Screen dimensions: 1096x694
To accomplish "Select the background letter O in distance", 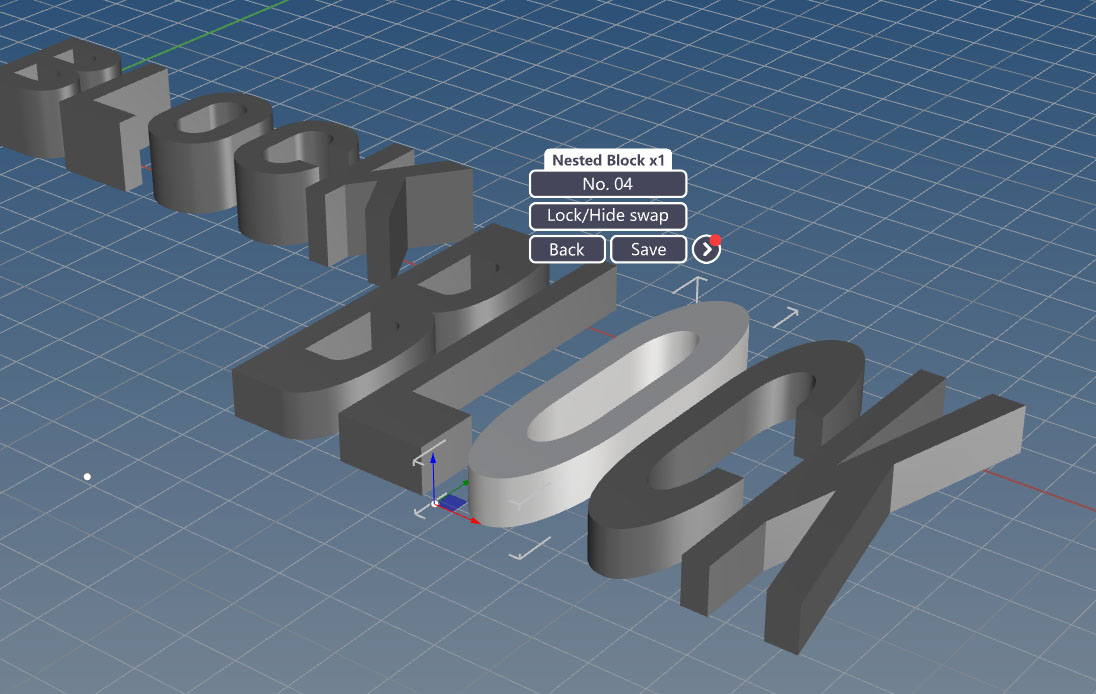I will (210, 150).
